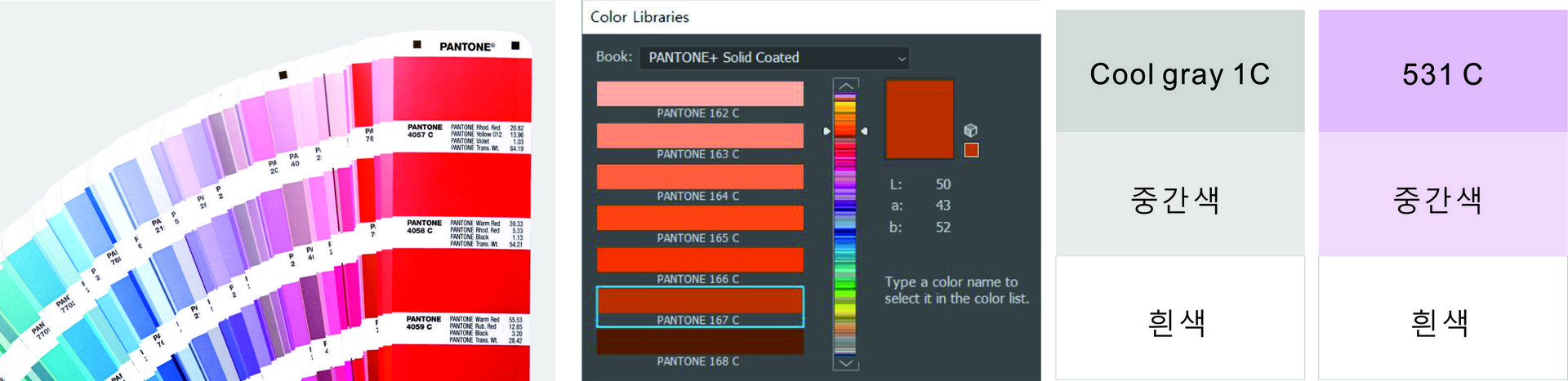Click the Cool gray 1C color block
This screenshot has height=381, width=1568.
(1180, 72)
